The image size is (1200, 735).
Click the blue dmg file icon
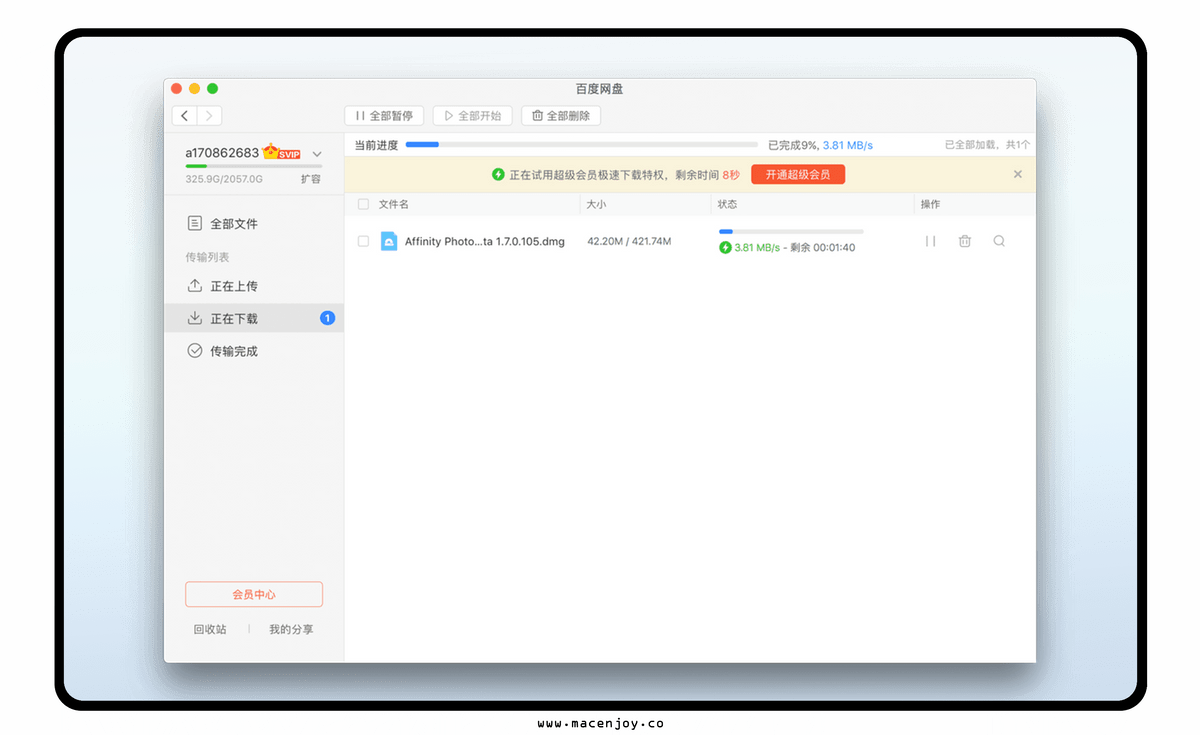click(389, 241)
